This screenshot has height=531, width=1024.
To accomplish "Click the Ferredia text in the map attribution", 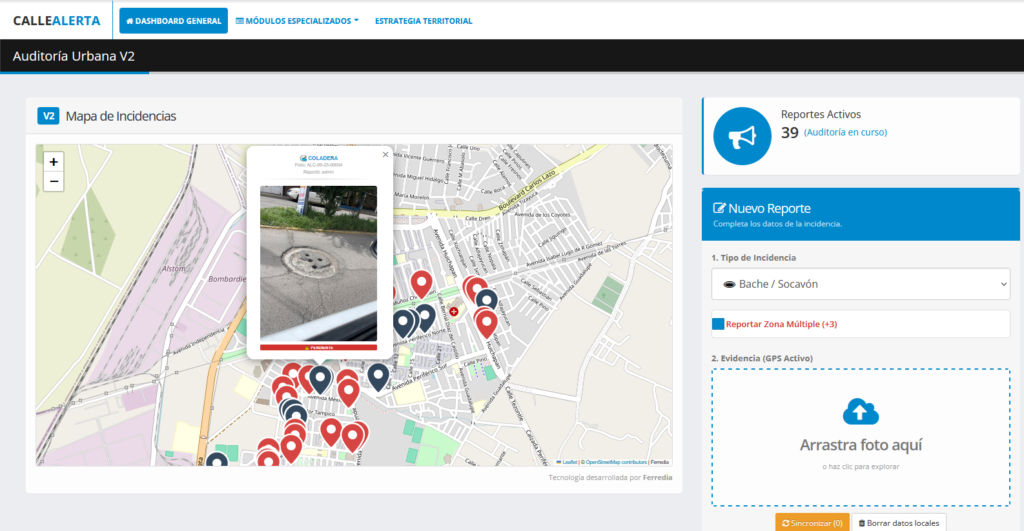I will [x=660, y=462].
